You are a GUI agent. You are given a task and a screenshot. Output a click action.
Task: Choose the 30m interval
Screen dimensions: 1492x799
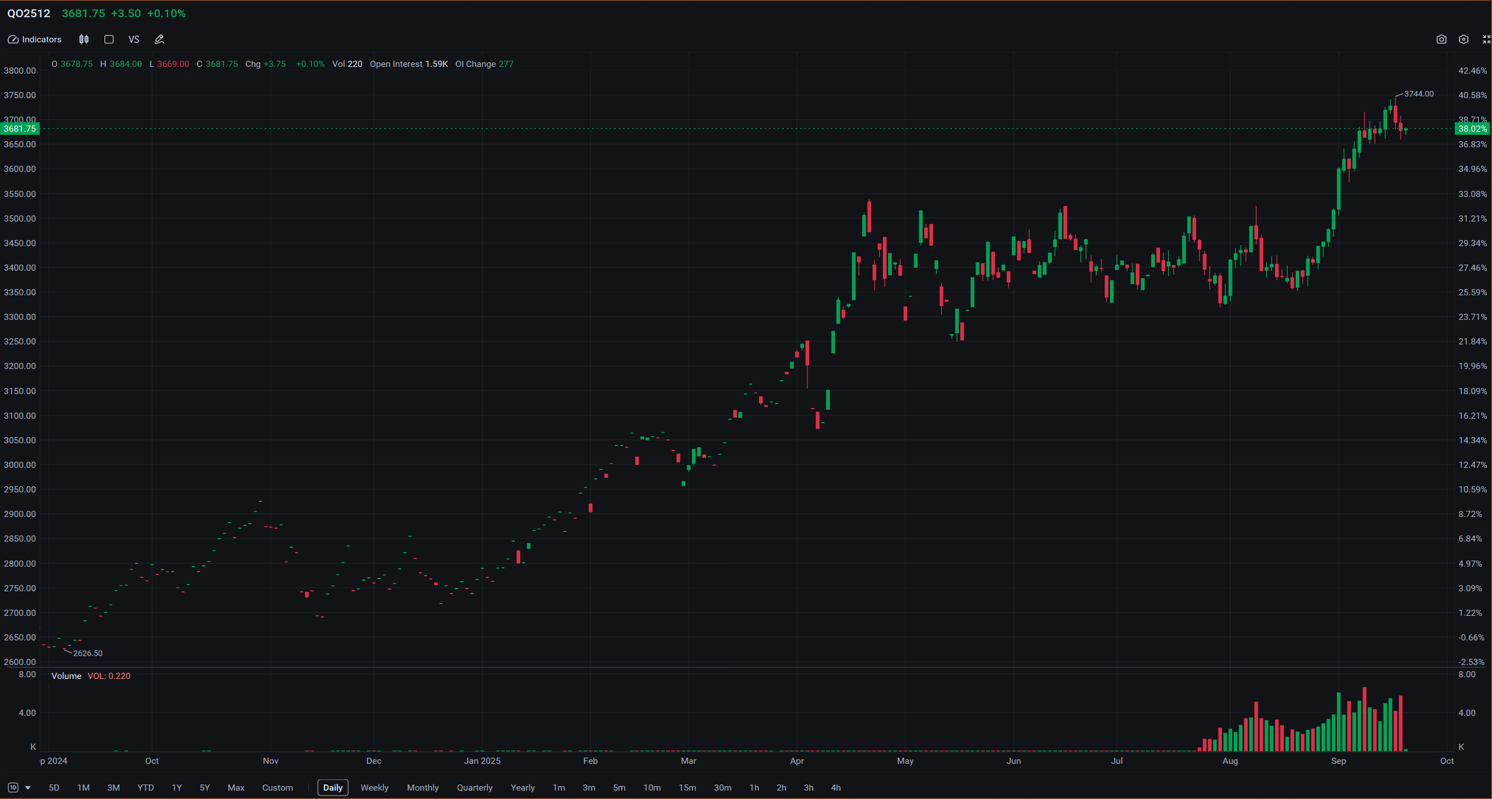click(x=722, y=788)
